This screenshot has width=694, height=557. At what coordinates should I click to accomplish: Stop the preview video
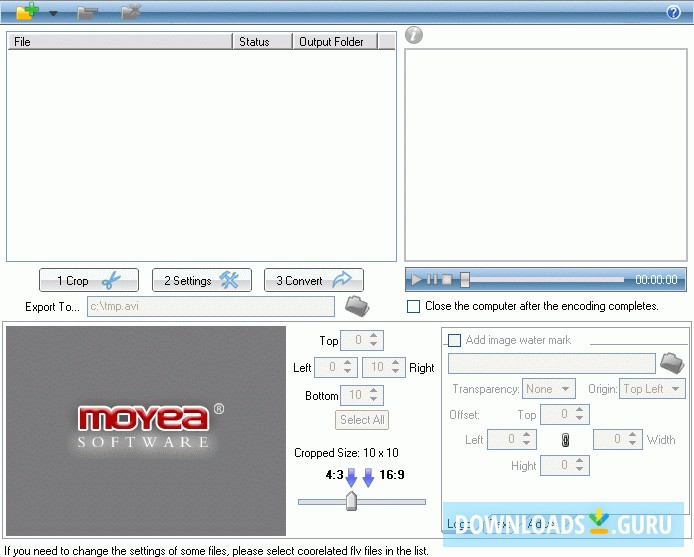point(447,279)
